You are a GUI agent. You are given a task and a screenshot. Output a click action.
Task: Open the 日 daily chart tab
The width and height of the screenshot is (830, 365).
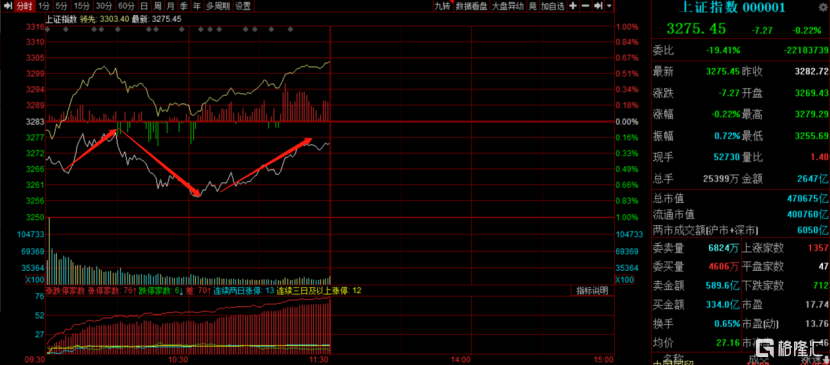tap(144, 6)
